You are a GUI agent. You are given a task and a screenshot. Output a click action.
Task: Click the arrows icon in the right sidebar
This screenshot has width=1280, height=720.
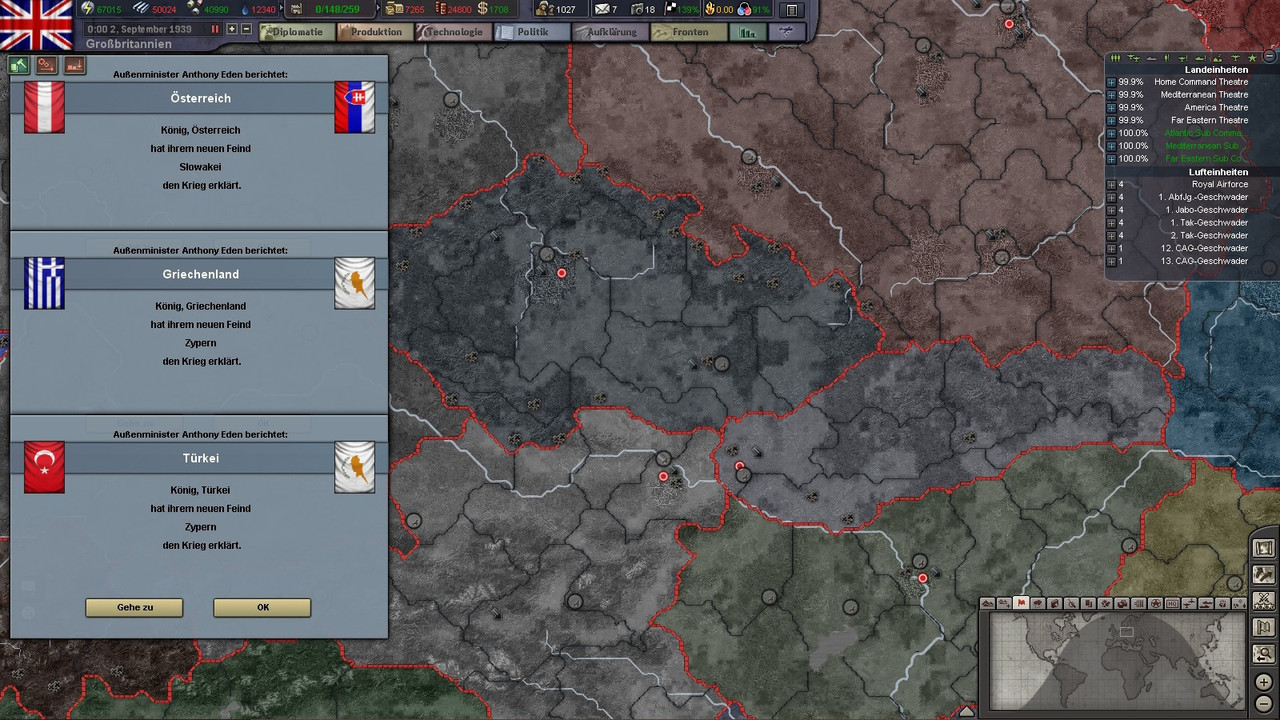click(1264, 575)
